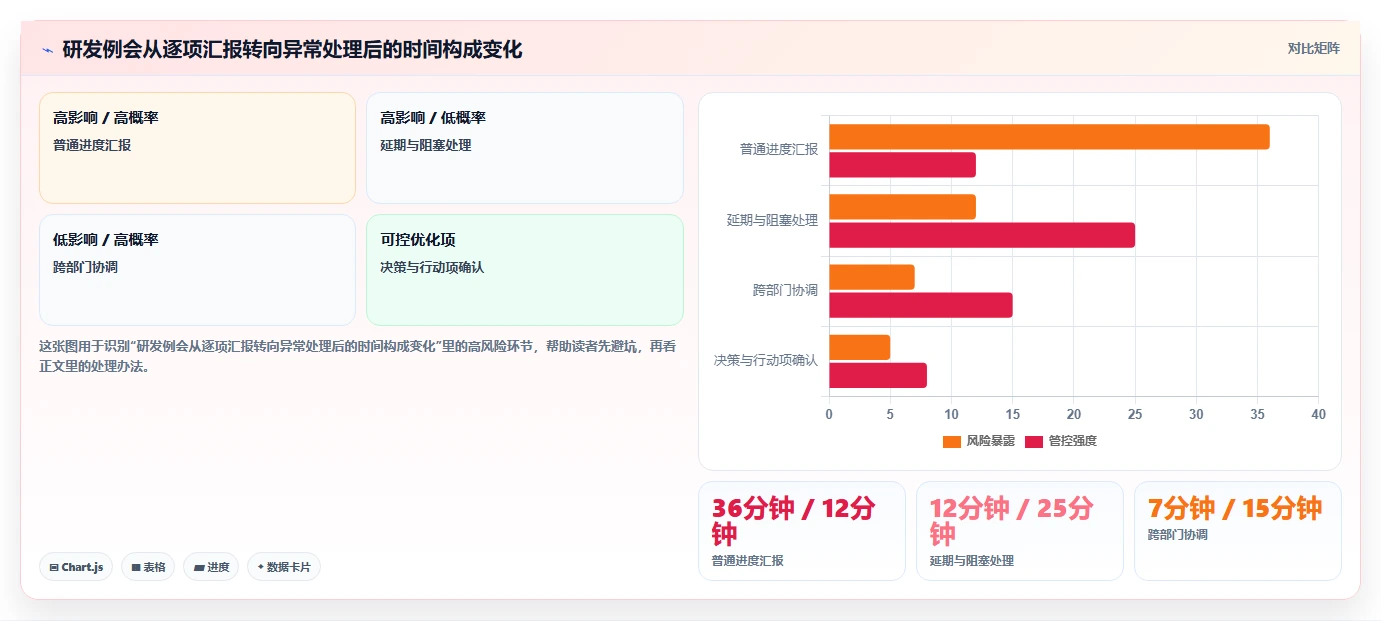Select the orange 延期与阻塞处理 bar at 12
Image resolution: width=1381 pixels, height=621 pixels.
(902, 207)
